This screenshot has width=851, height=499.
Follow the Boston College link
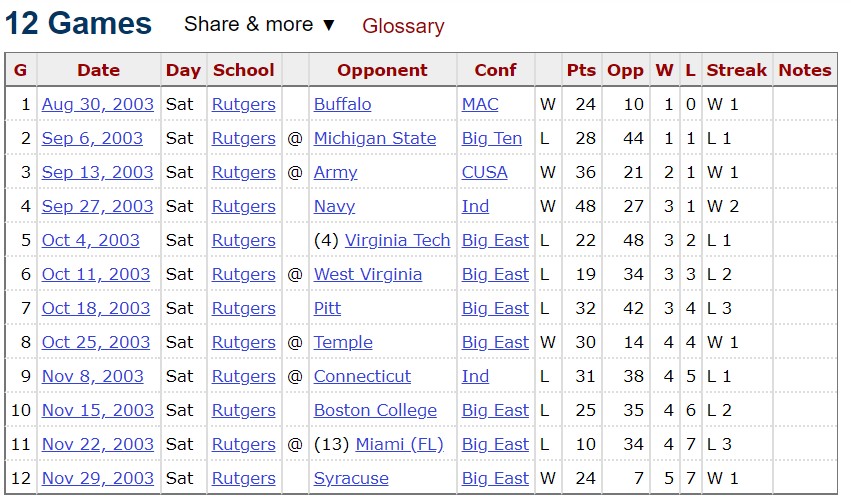(x=375, y=410)
